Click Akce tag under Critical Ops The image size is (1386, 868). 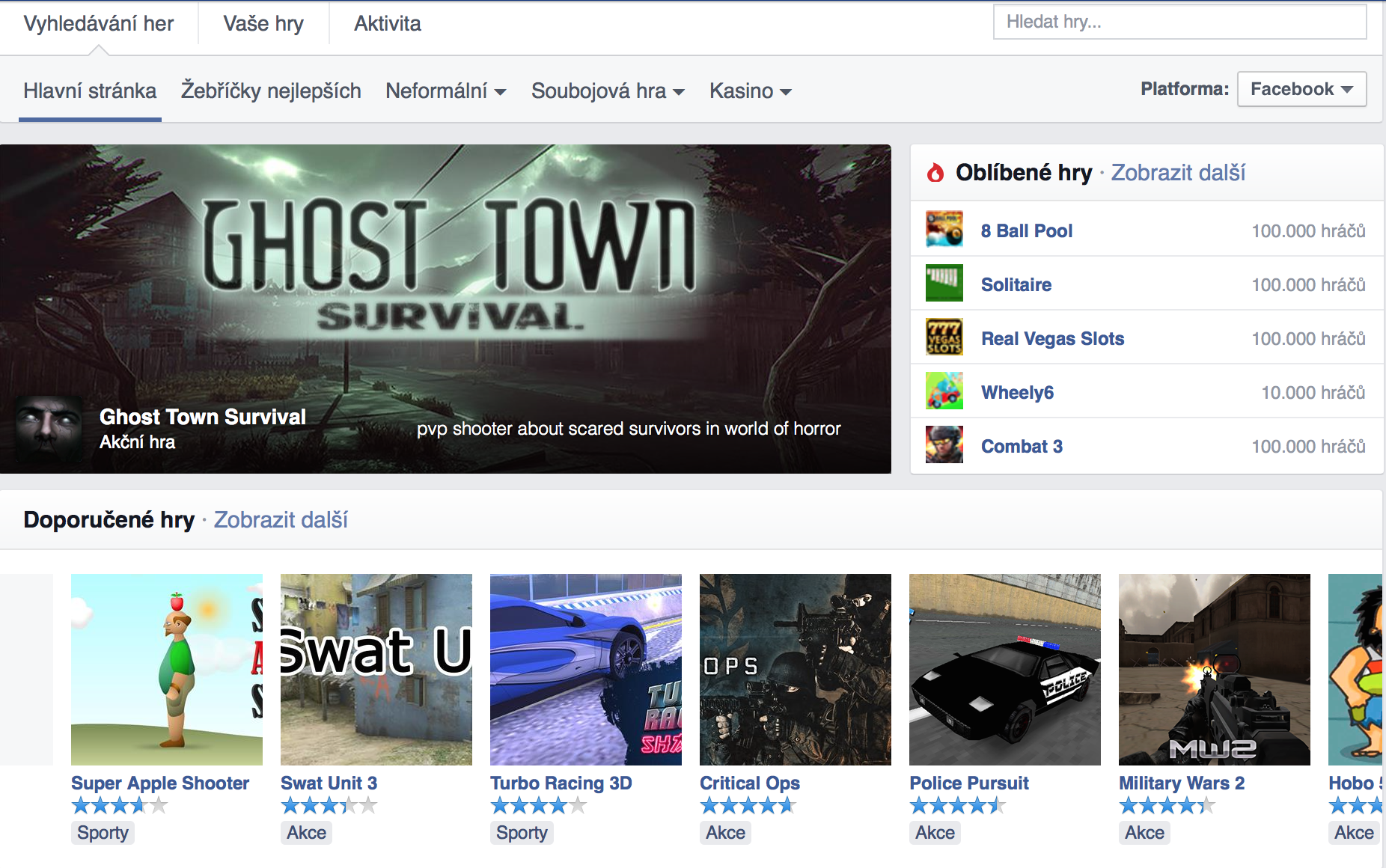tap(725, 833)
